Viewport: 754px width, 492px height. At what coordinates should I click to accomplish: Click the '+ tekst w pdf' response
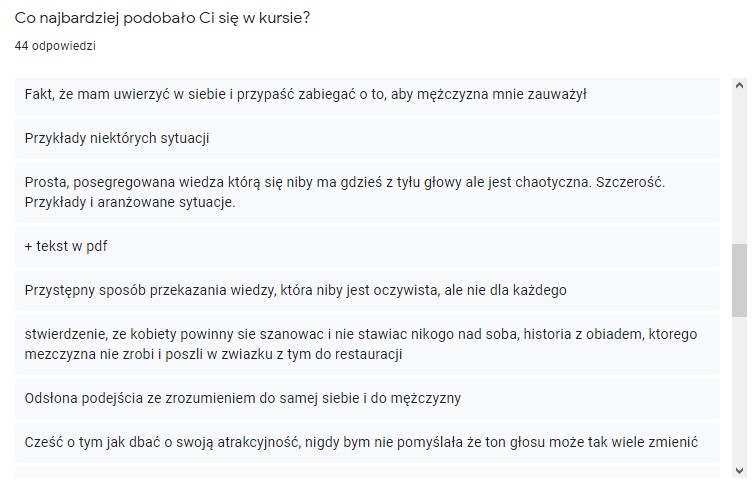(367, 246)
